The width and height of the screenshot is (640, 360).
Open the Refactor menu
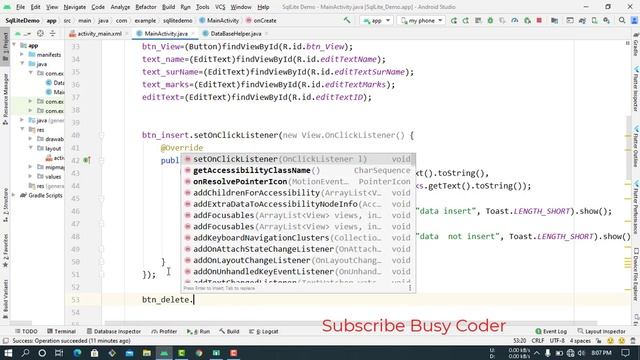(x=146, y=7)
